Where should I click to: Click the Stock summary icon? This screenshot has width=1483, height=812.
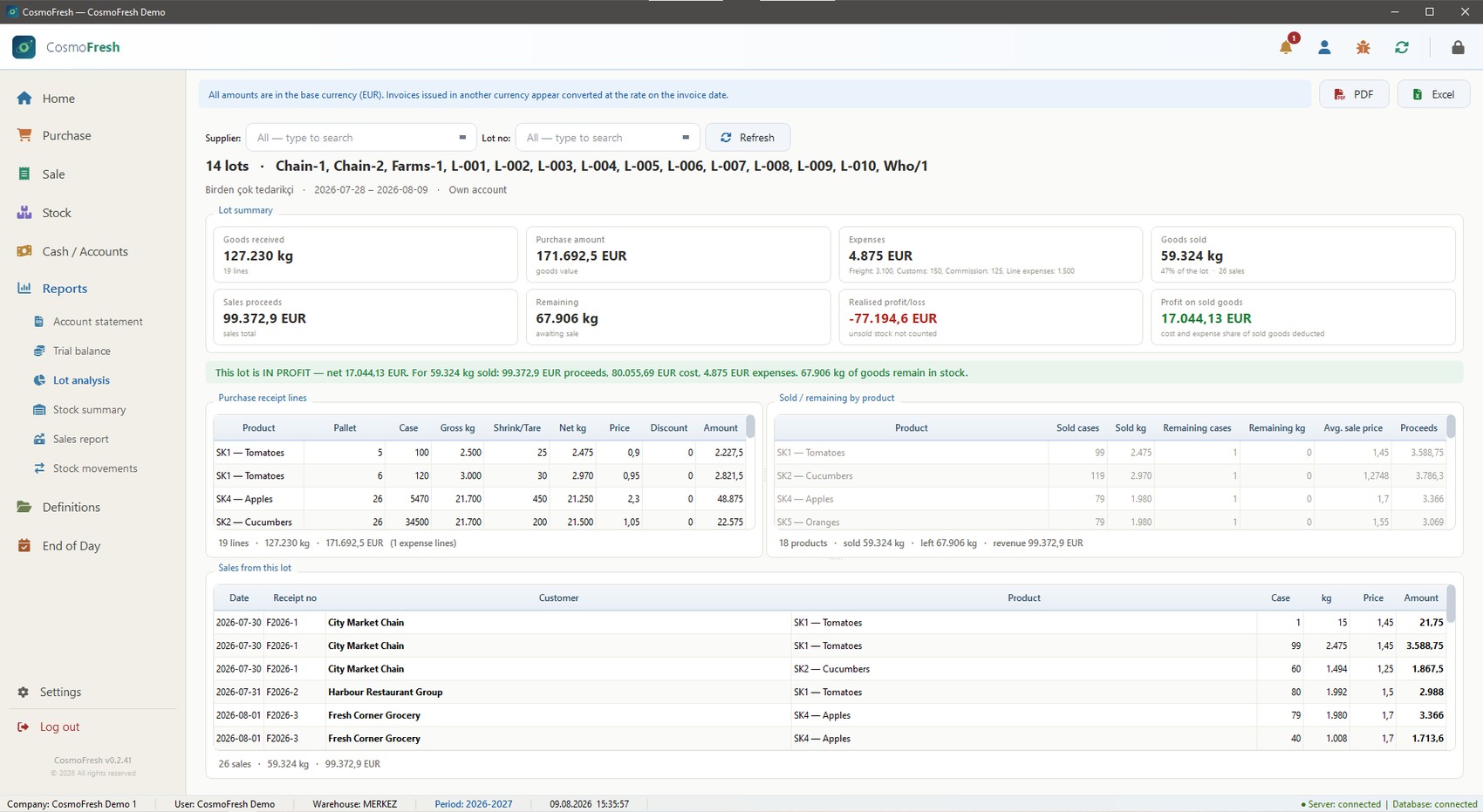39,410
